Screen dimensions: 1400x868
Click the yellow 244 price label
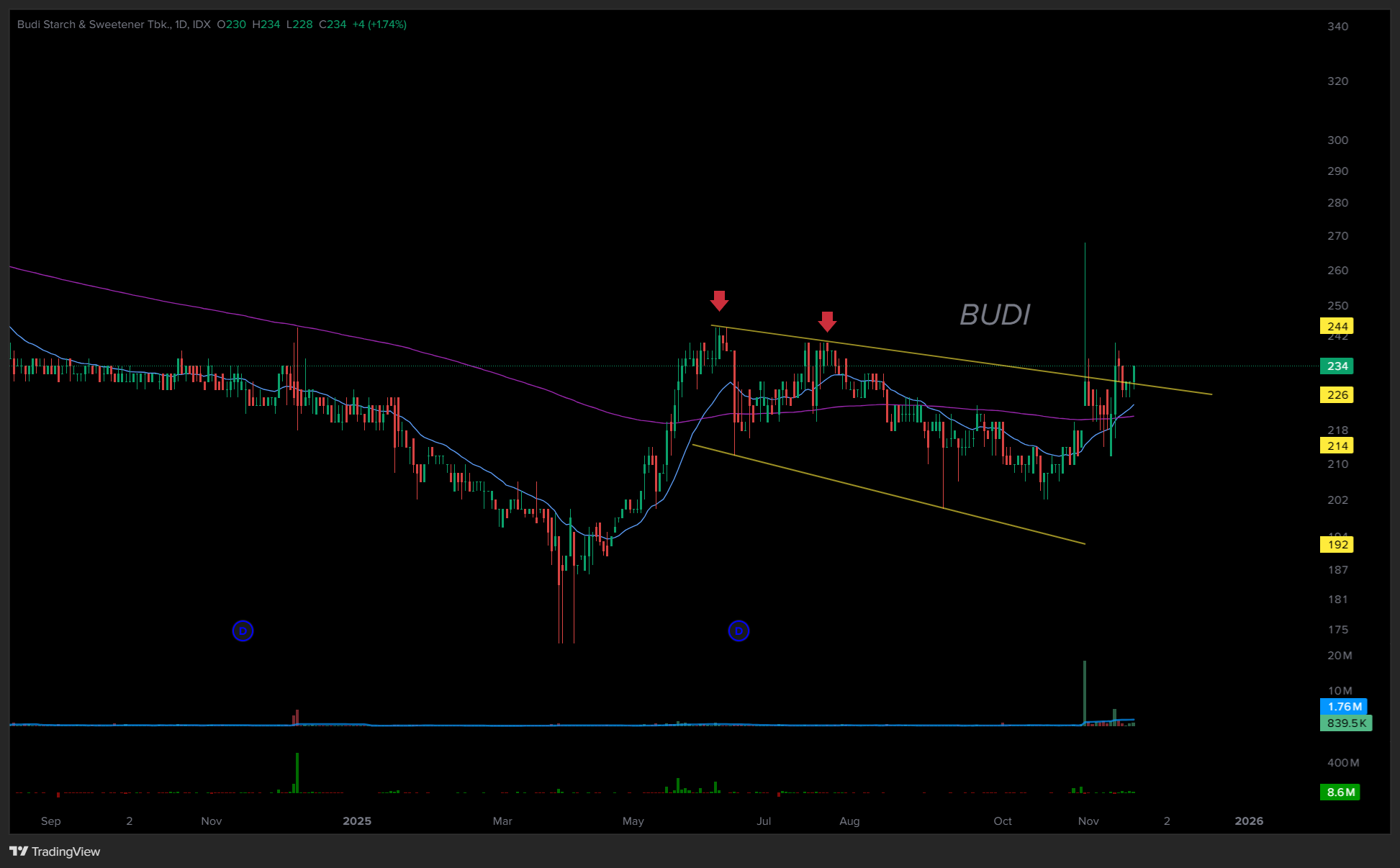(x=1337, y=326)
